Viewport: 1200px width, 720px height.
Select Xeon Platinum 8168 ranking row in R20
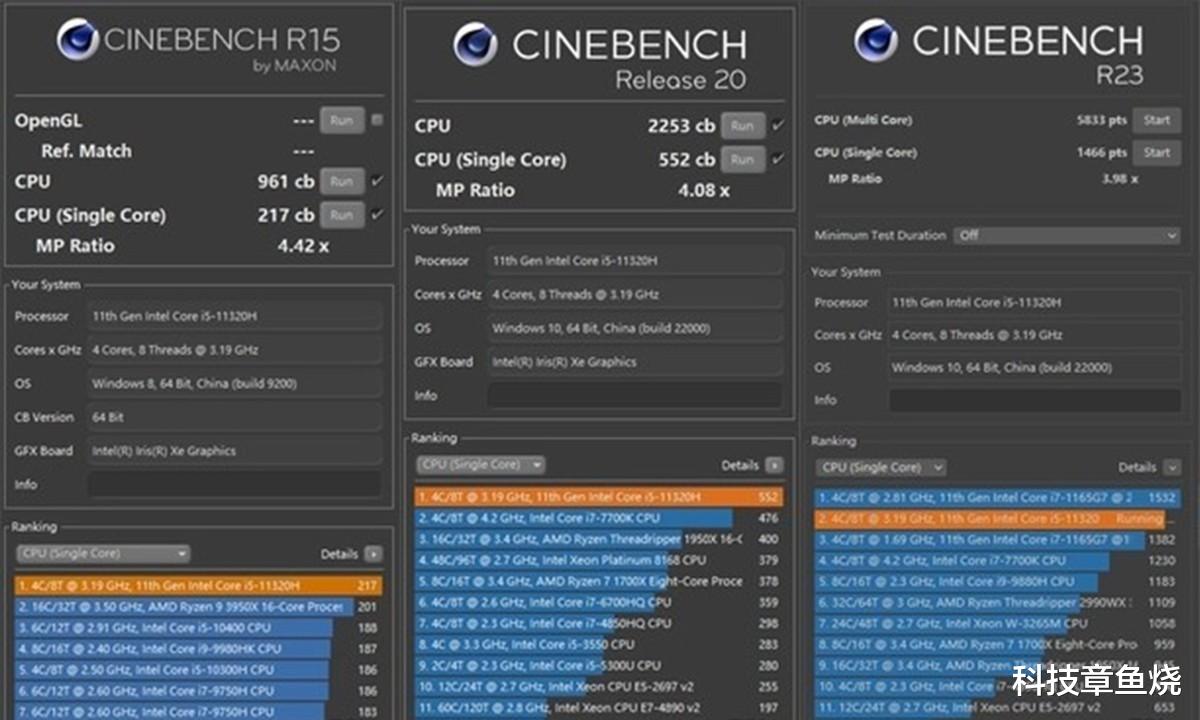click(x=599, y=560)
